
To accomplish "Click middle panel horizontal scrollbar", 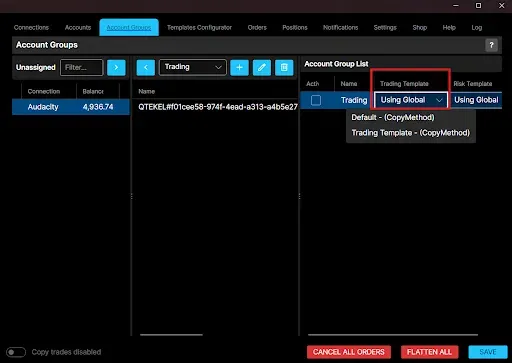I will [x=171, y=335].
